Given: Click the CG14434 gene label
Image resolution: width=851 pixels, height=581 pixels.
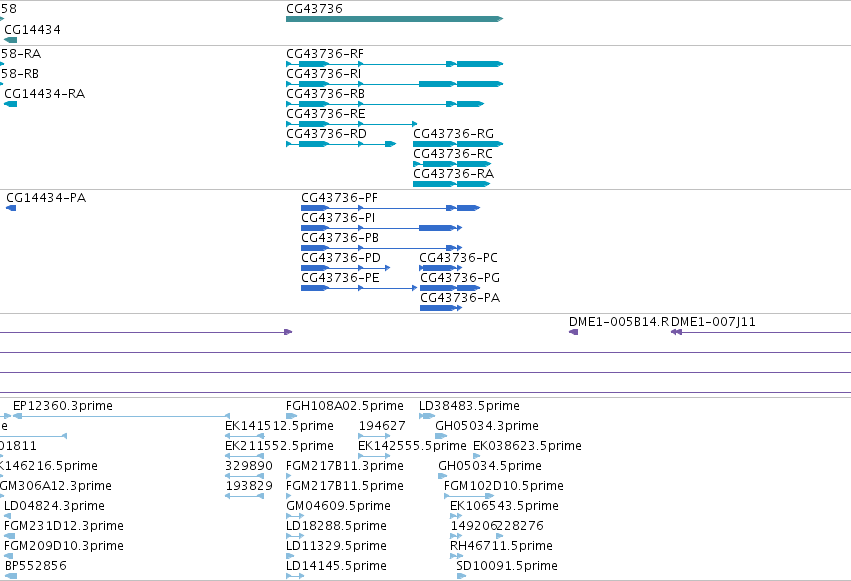Looking at the screenshot, I should click(33, 30).
